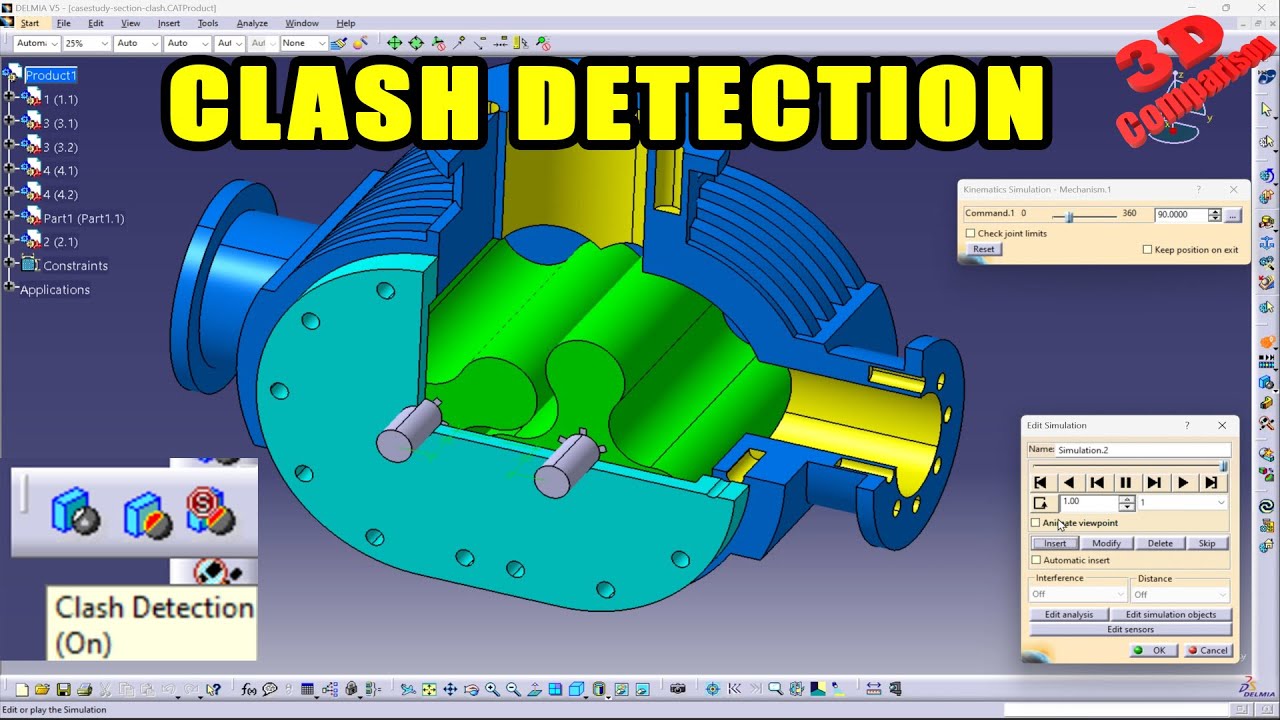Screen dimensions: 1280x720
Task: Click the Zoom Out magnifier icon
Action: pos(513,689)
